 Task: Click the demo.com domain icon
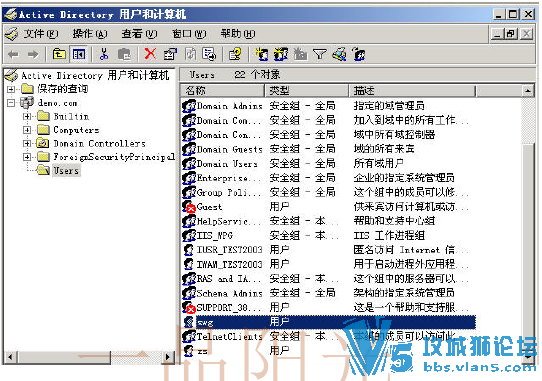pos(27,102)
